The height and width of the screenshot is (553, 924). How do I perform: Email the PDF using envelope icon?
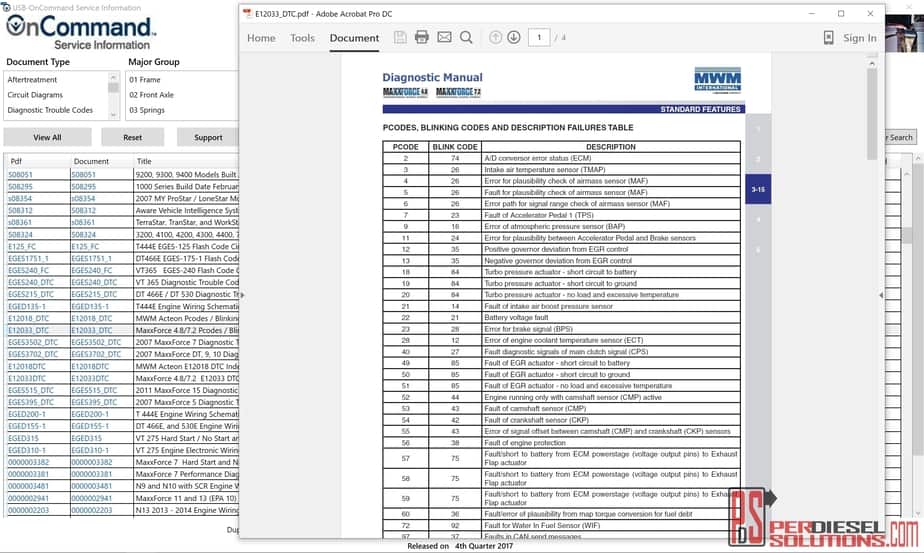[x=444, y=37]
